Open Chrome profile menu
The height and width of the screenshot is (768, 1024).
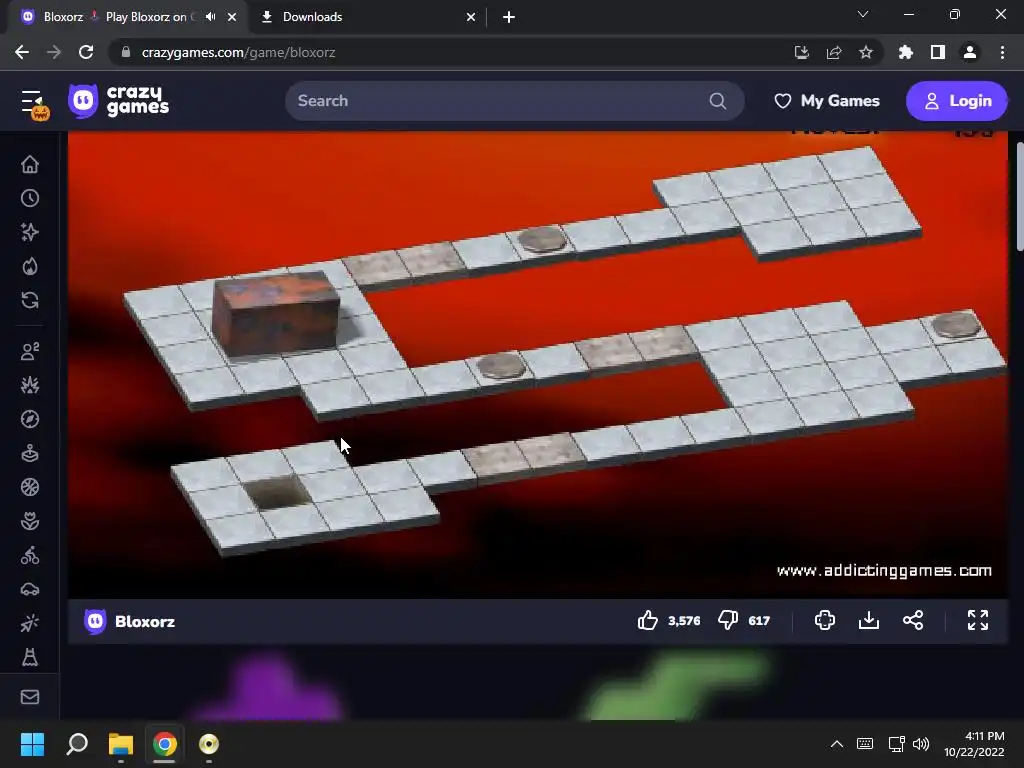tap(970, 52)
